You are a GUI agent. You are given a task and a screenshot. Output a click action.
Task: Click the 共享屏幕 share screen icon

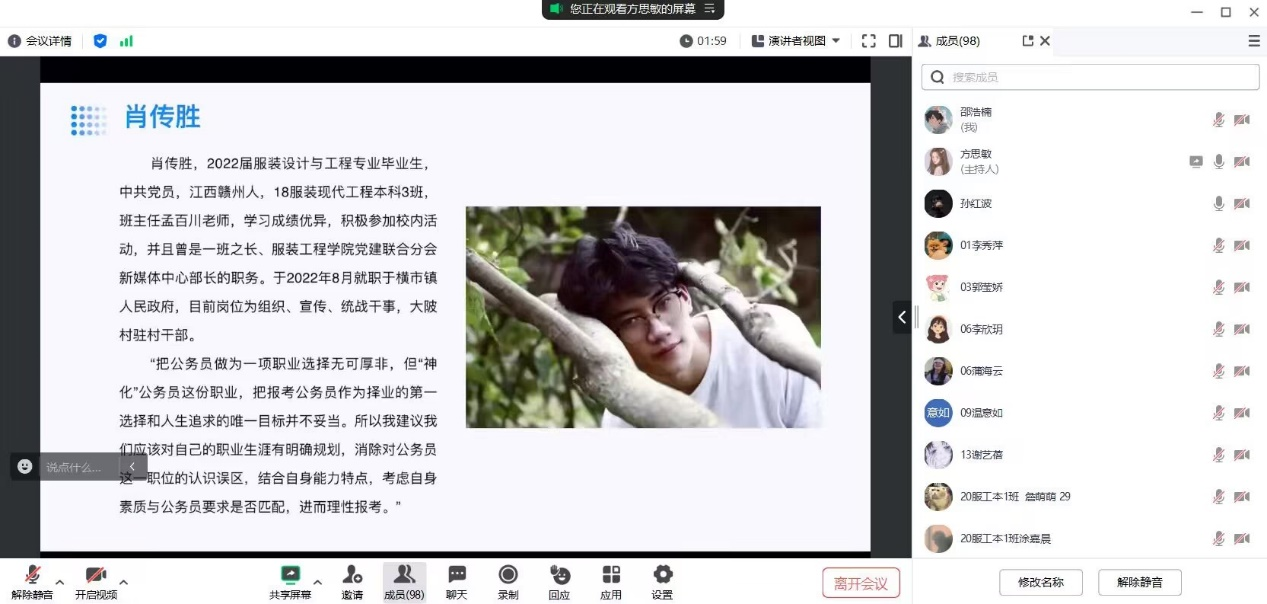coord(290,574)
